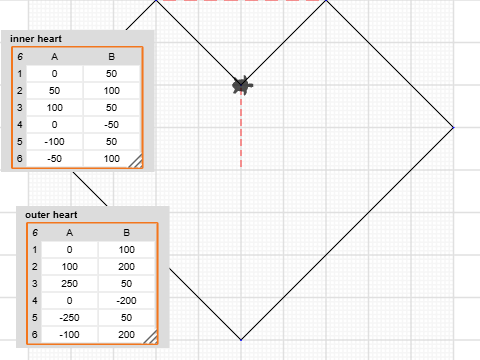Select outer heart row 6 cell A value -100
Image resolution: width=480 pixels, height=360 pixels.
pyautogui.click(x=70, y=335)
